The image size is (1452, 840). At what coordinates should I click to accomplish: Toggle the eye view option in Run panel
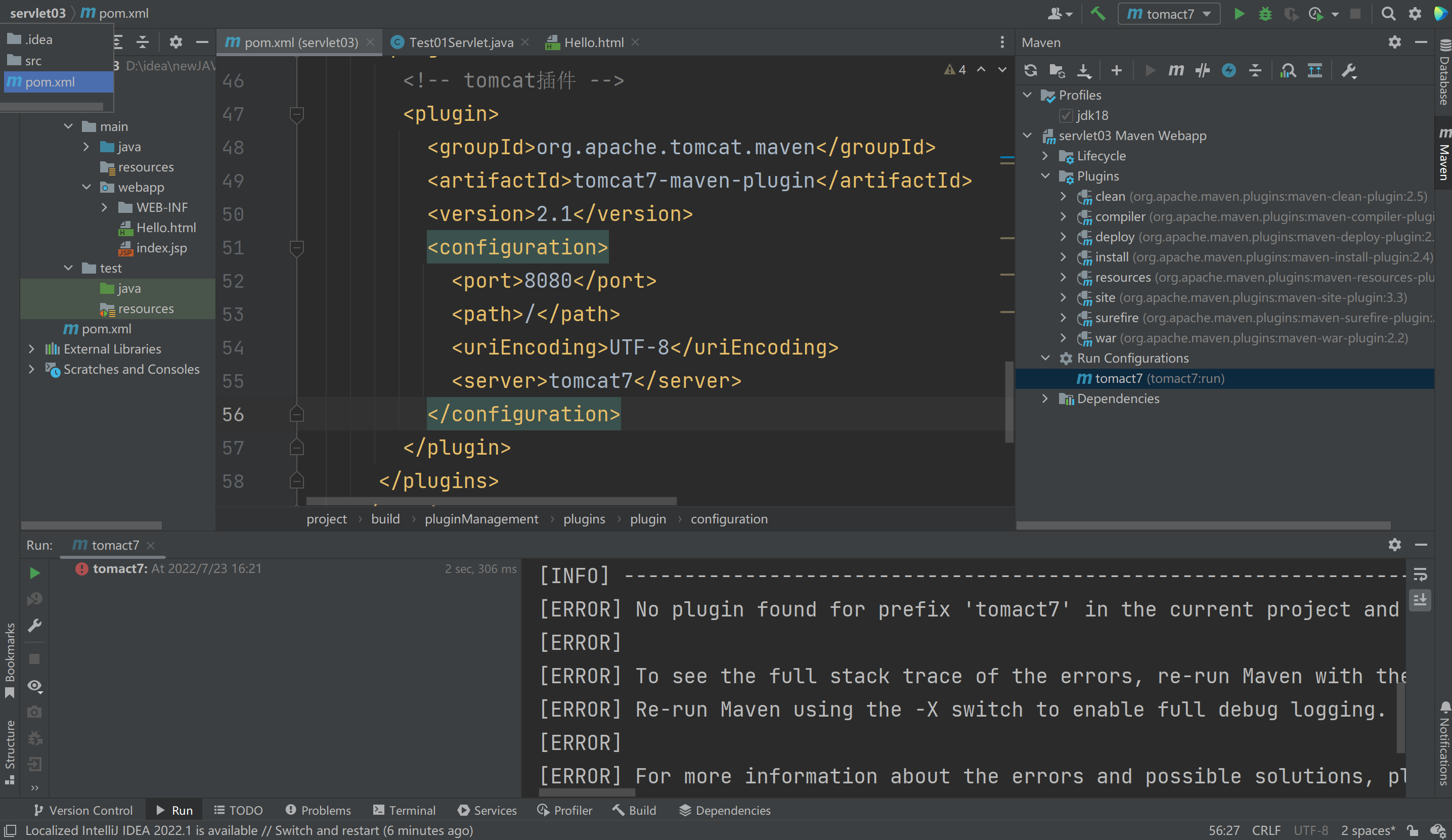34,686
